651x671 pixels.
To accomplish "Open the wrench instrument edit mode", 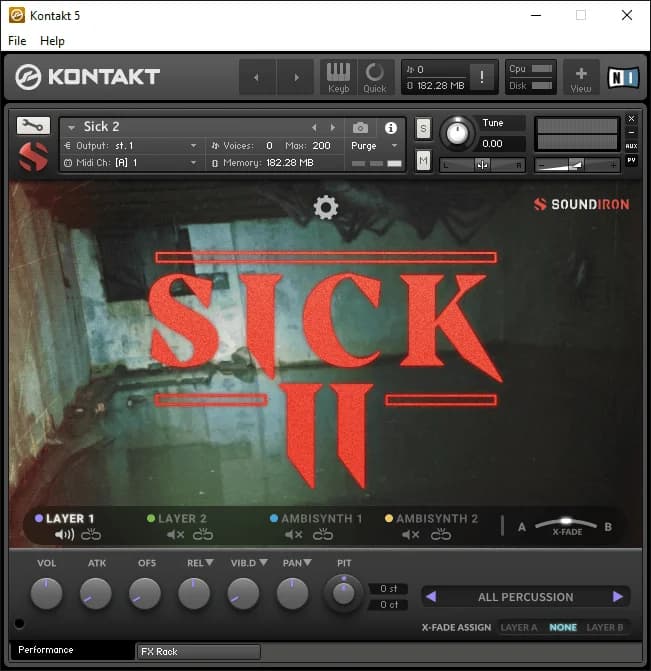I will [33, 125].
